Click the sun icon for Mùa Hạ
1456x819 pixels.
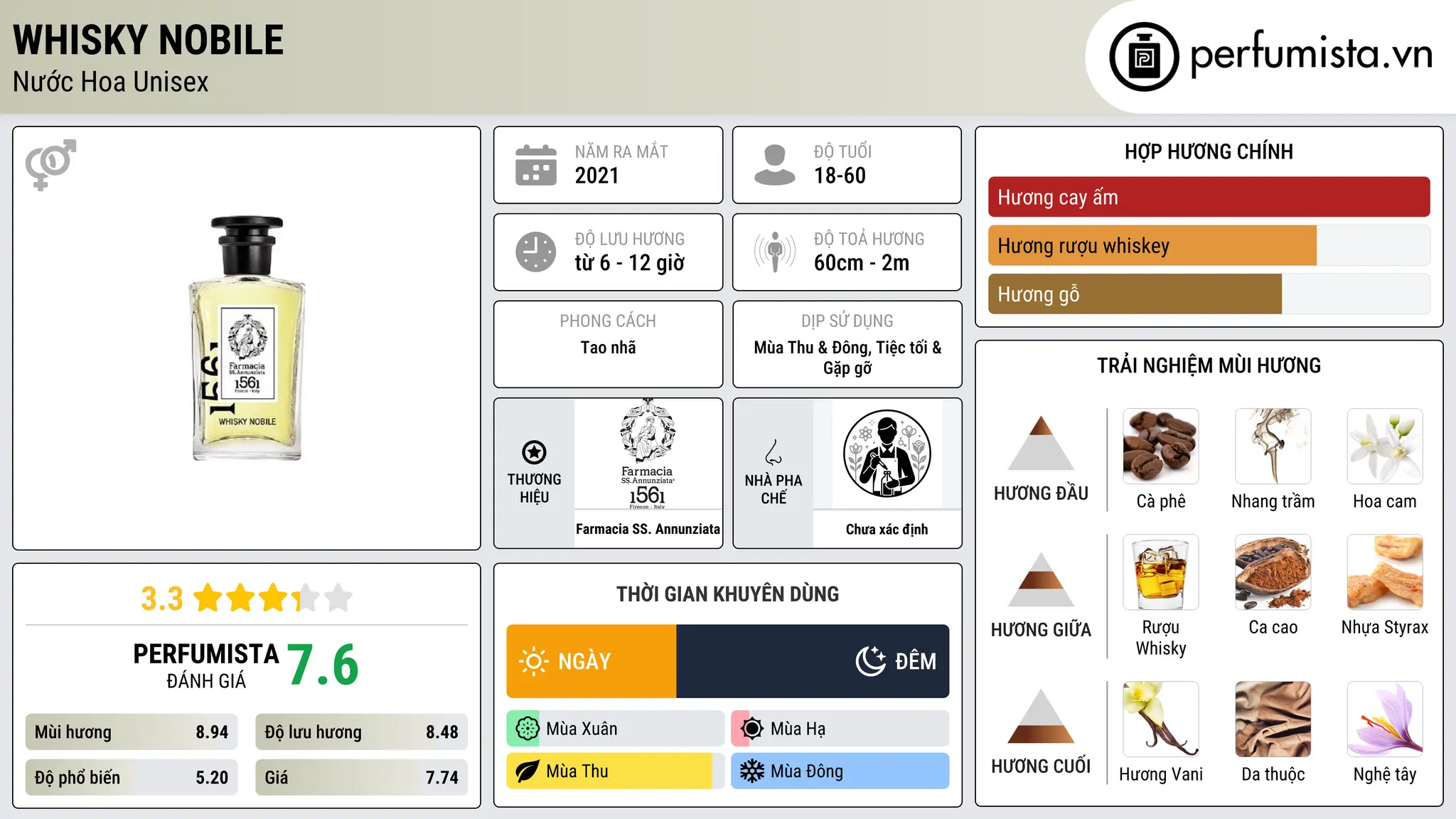tap(751, 729)
